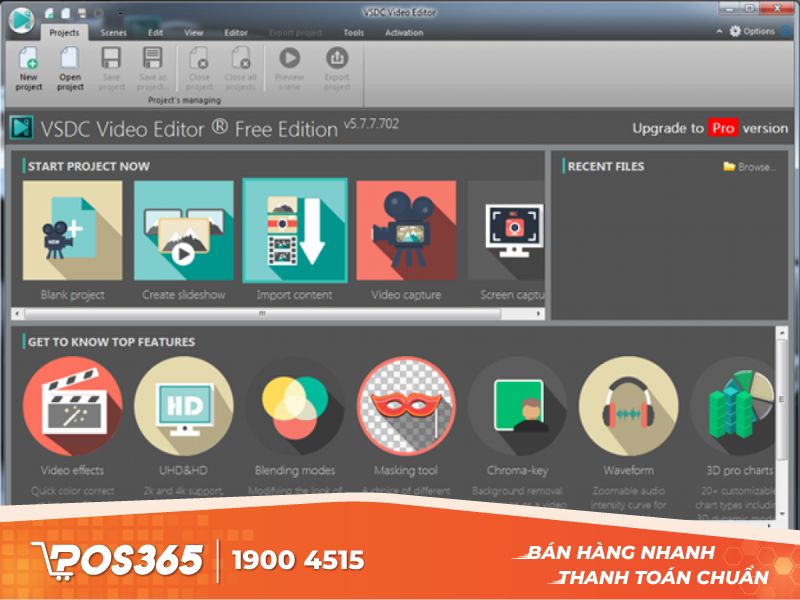Click the VSDC logo beside the Free Edition title
The width and height of the screenshot is (800, 600).
pos(21,128)
